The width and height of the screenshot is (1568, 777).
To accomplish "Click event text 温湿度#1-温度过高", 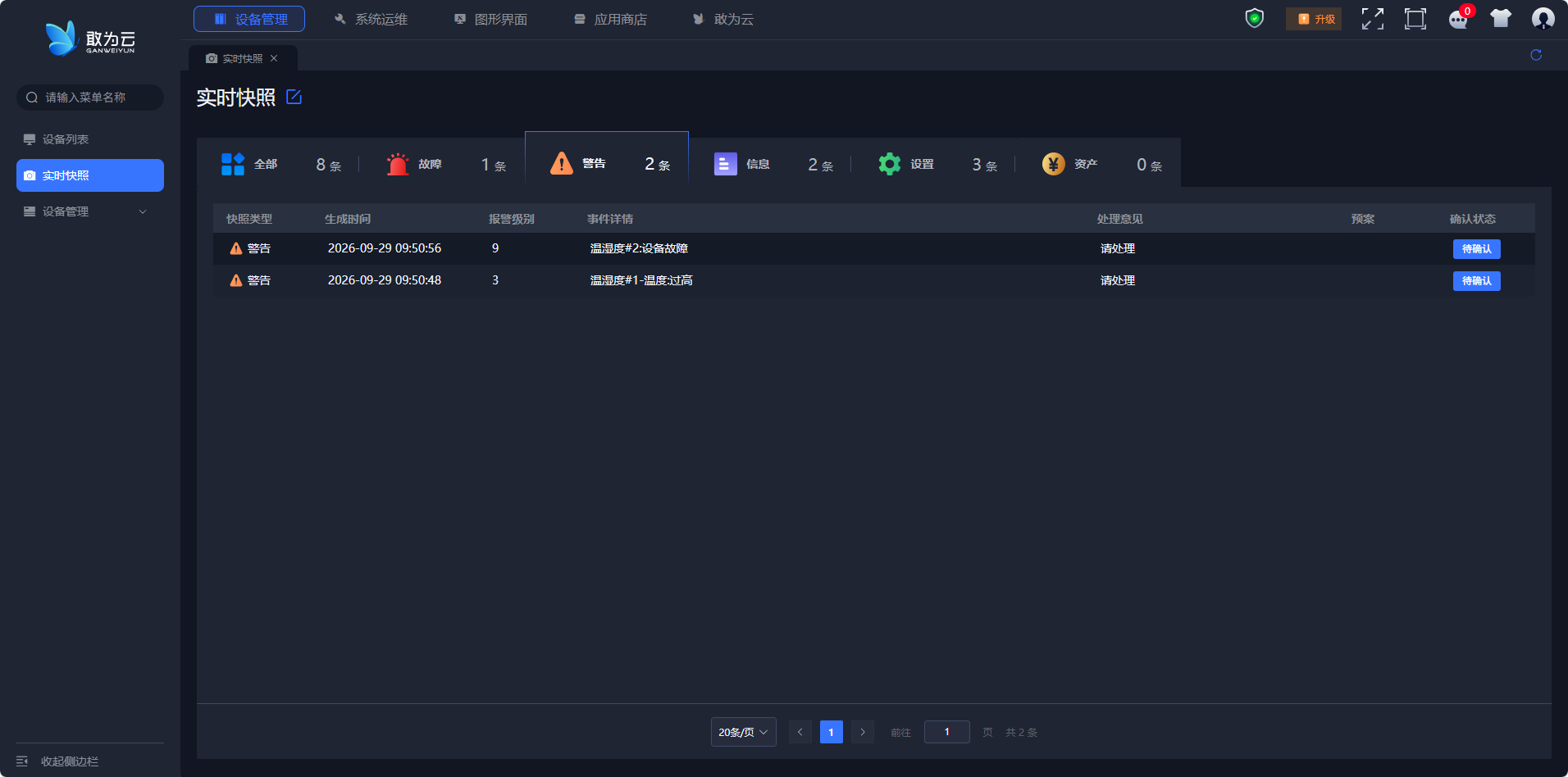I will (x=641, y=280).
